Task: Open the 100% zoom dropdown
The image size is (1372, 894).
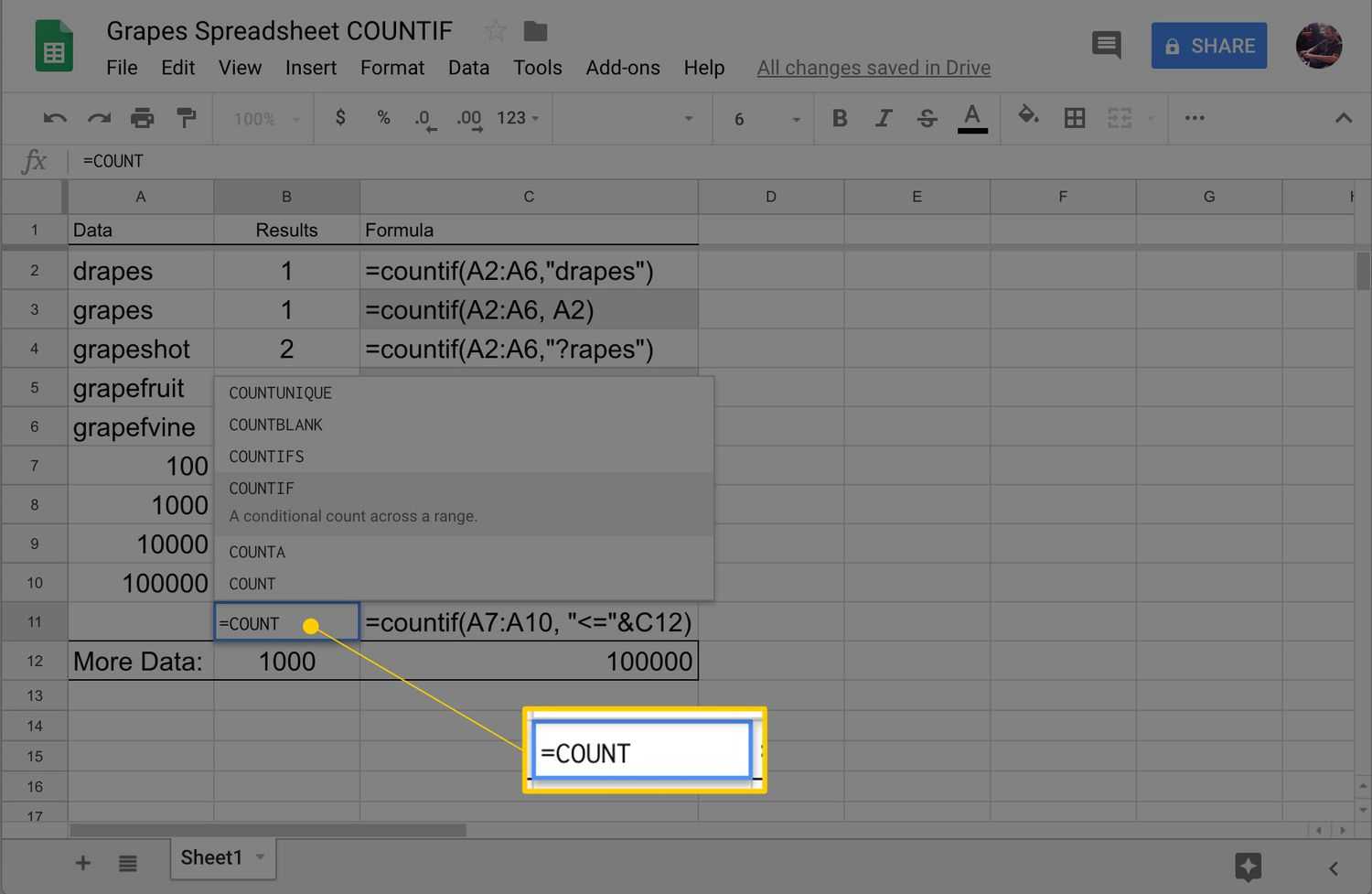Action: [x=266, y=119]
